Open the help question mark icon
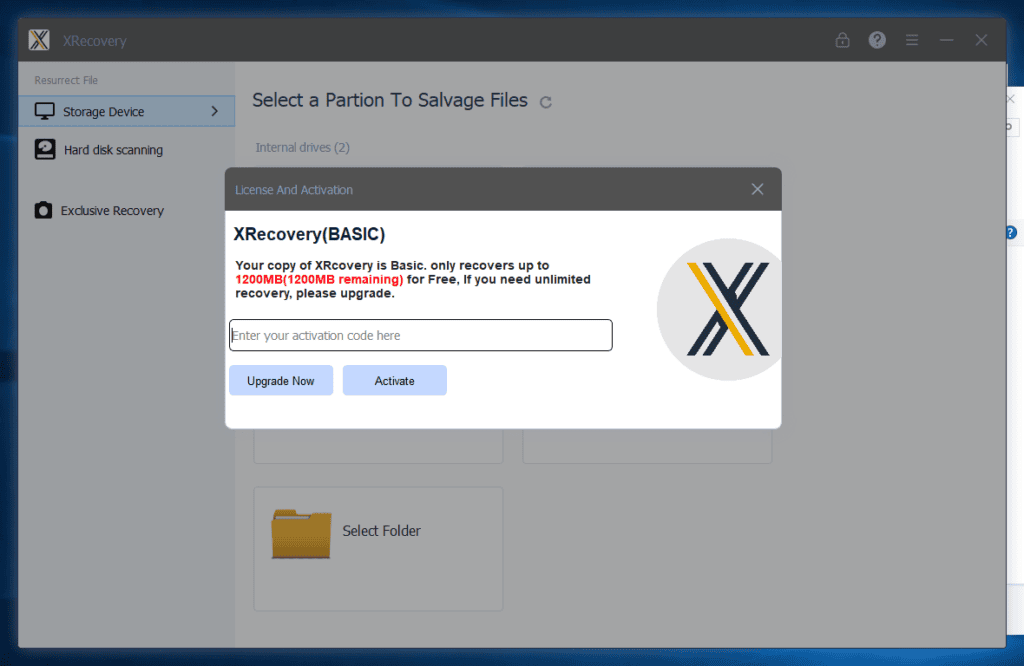Viewport: 1024px width, 666px height. pyautogui.click(x=877, y=39)
